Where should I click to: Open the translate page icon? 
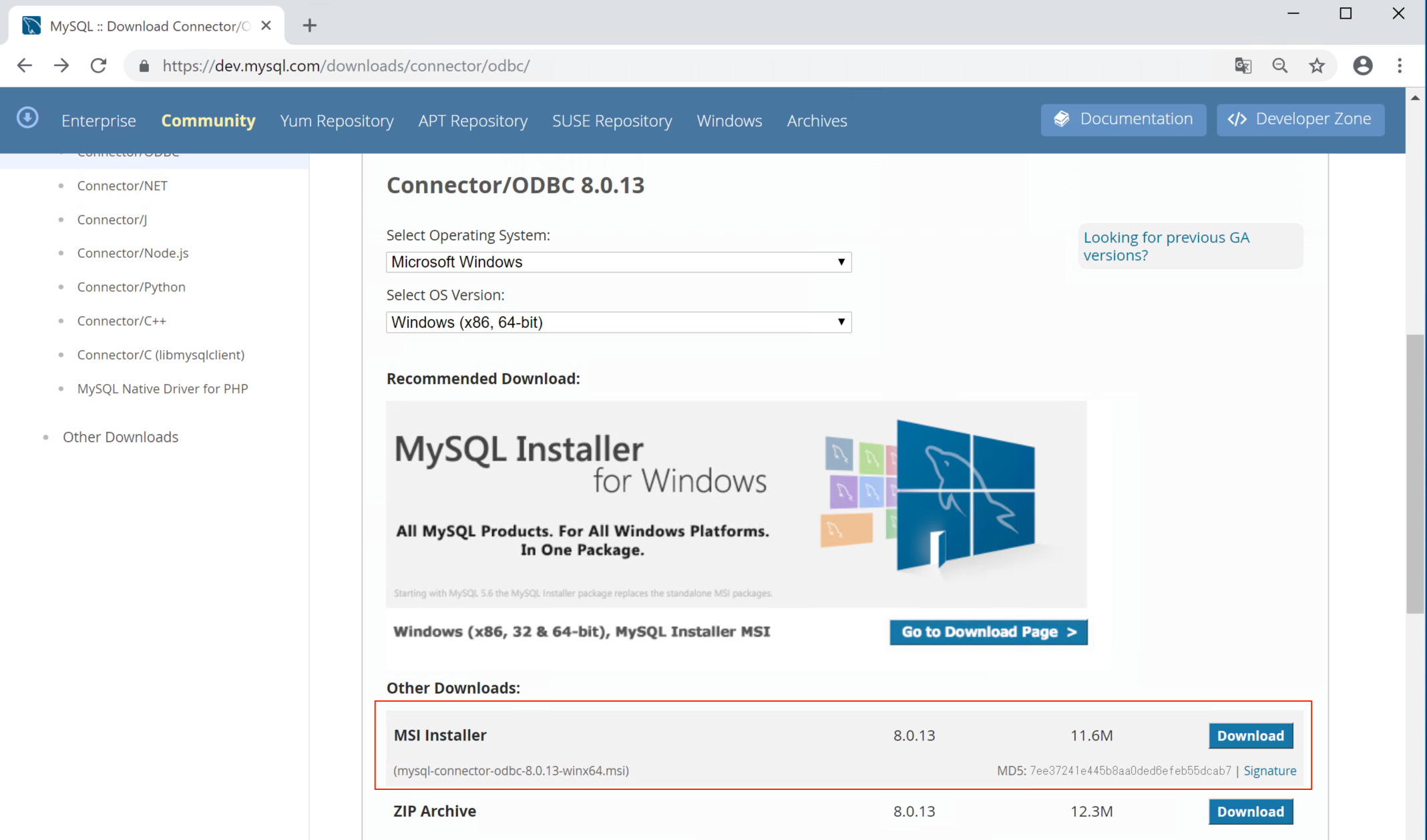(1243, 65)
